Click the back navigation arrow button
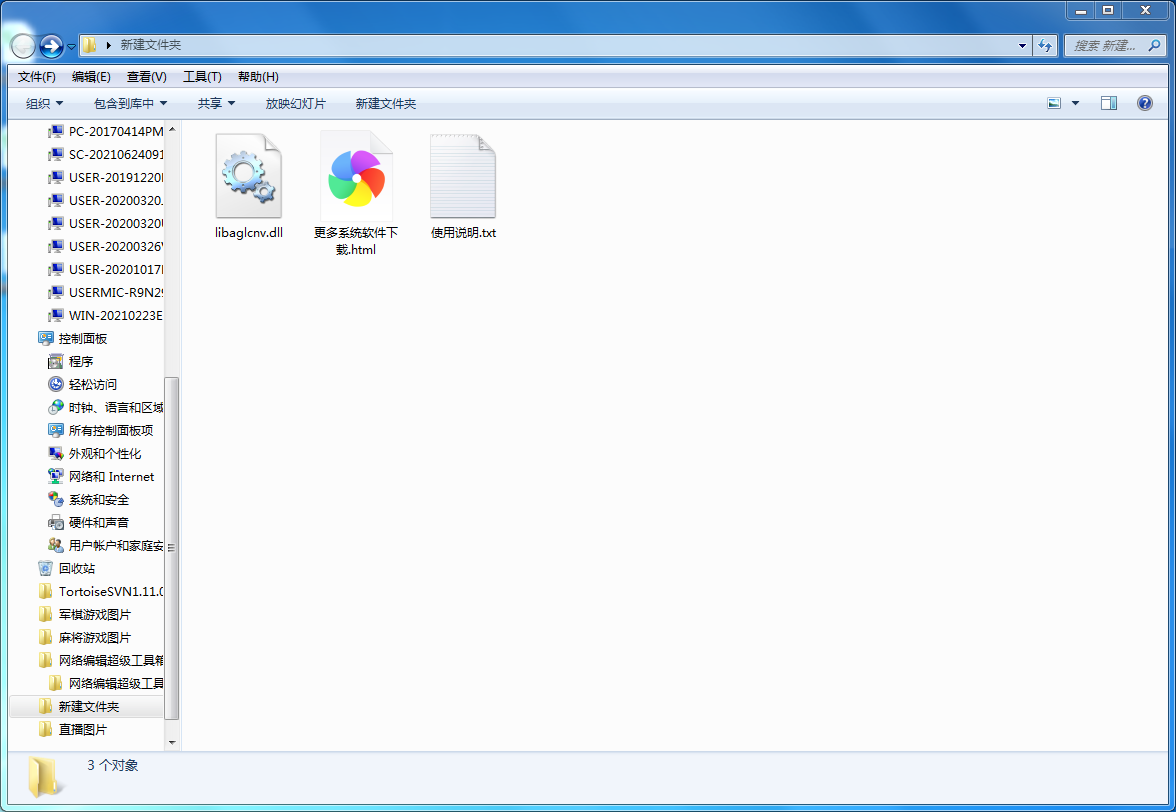 [x=23, y=46]
